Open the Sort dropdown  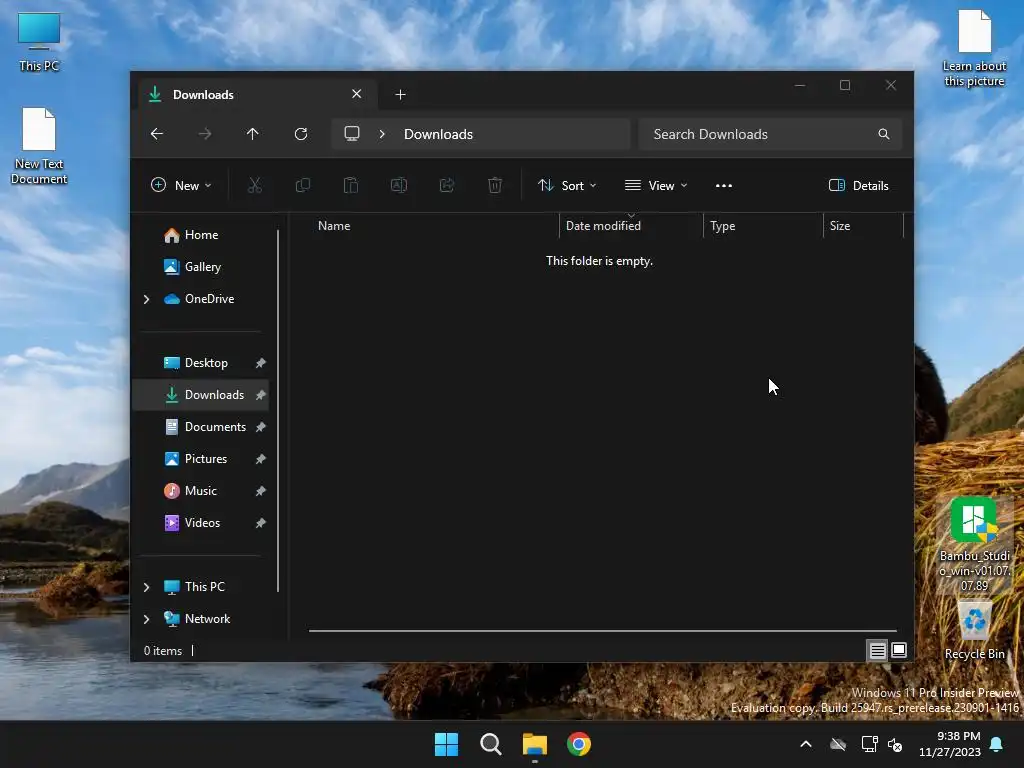point(567,185)
